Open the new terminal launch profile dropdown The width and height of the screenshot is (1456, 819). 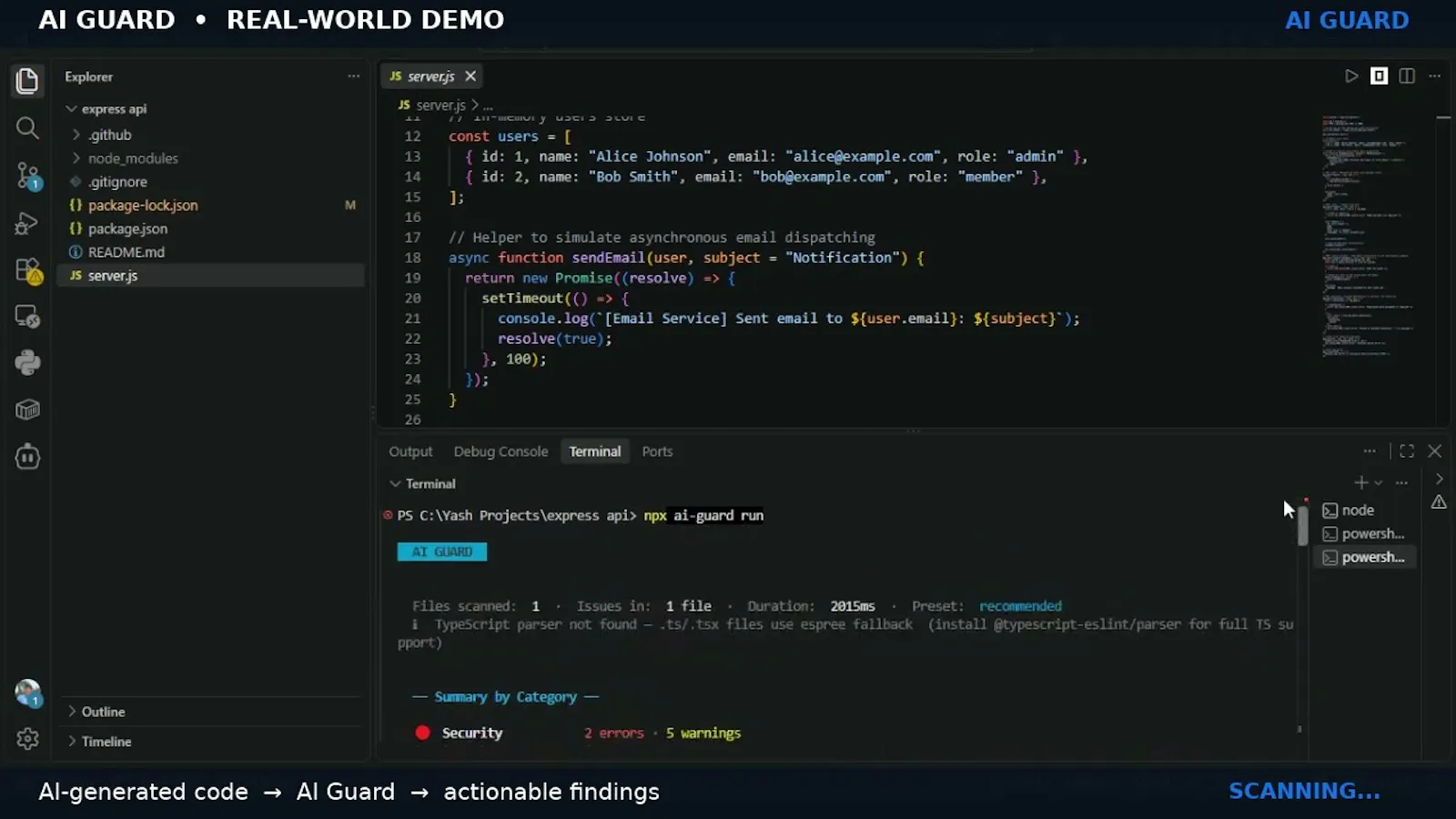[x=1379, y=483]
